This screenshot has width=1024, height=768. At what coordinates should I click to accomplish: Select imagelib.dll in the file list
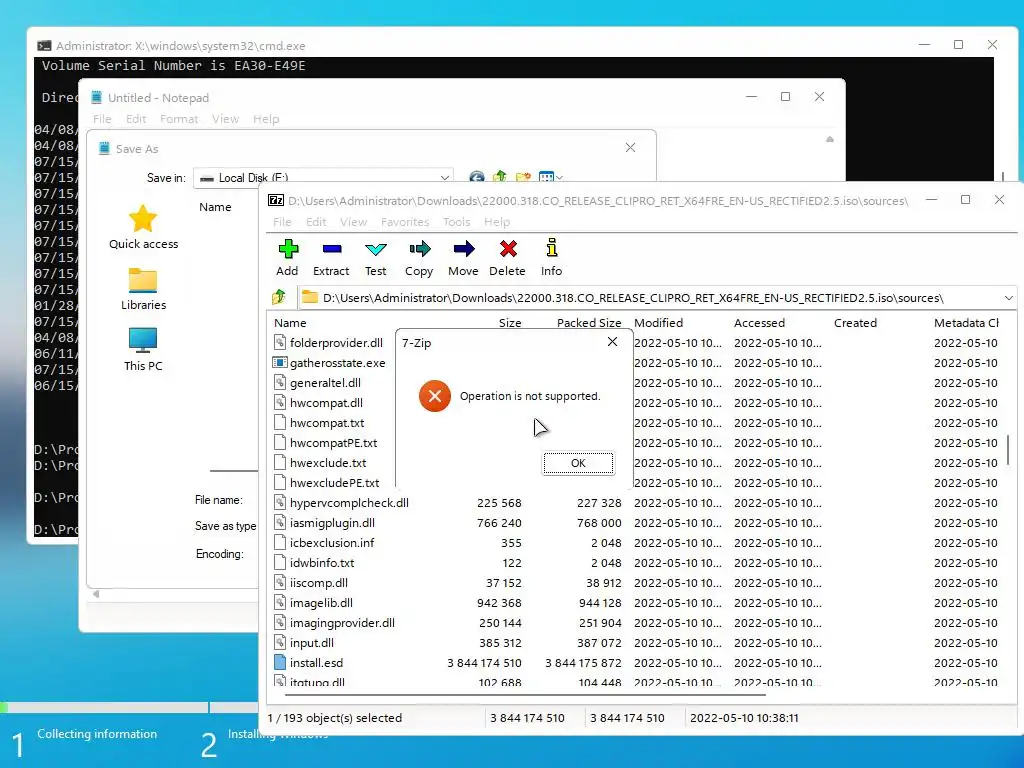pyautogui.click(x=321, y=603)
